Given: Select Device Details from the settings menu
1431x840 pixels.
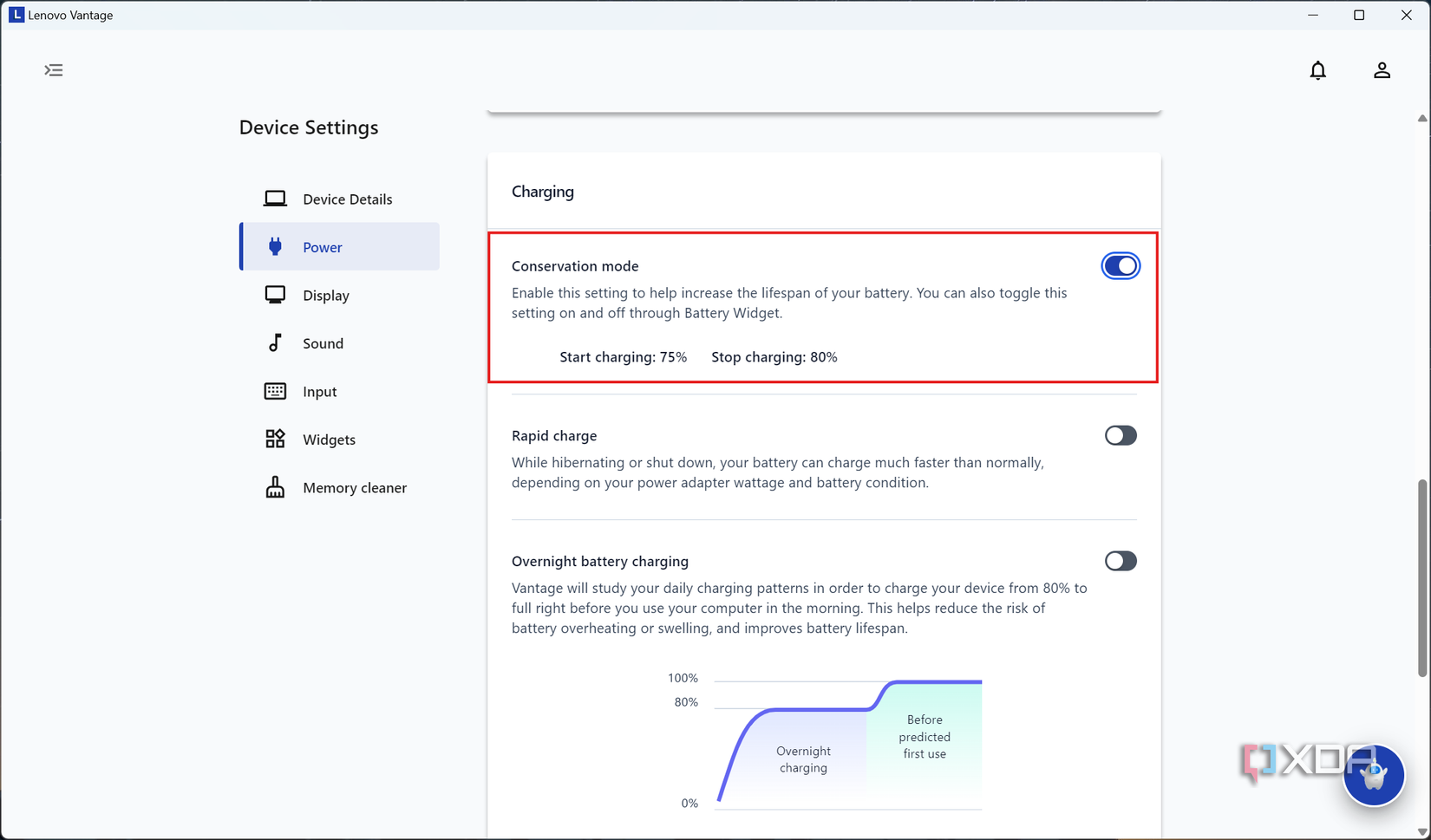Looking at the screenshot, I should coord(347,198).
